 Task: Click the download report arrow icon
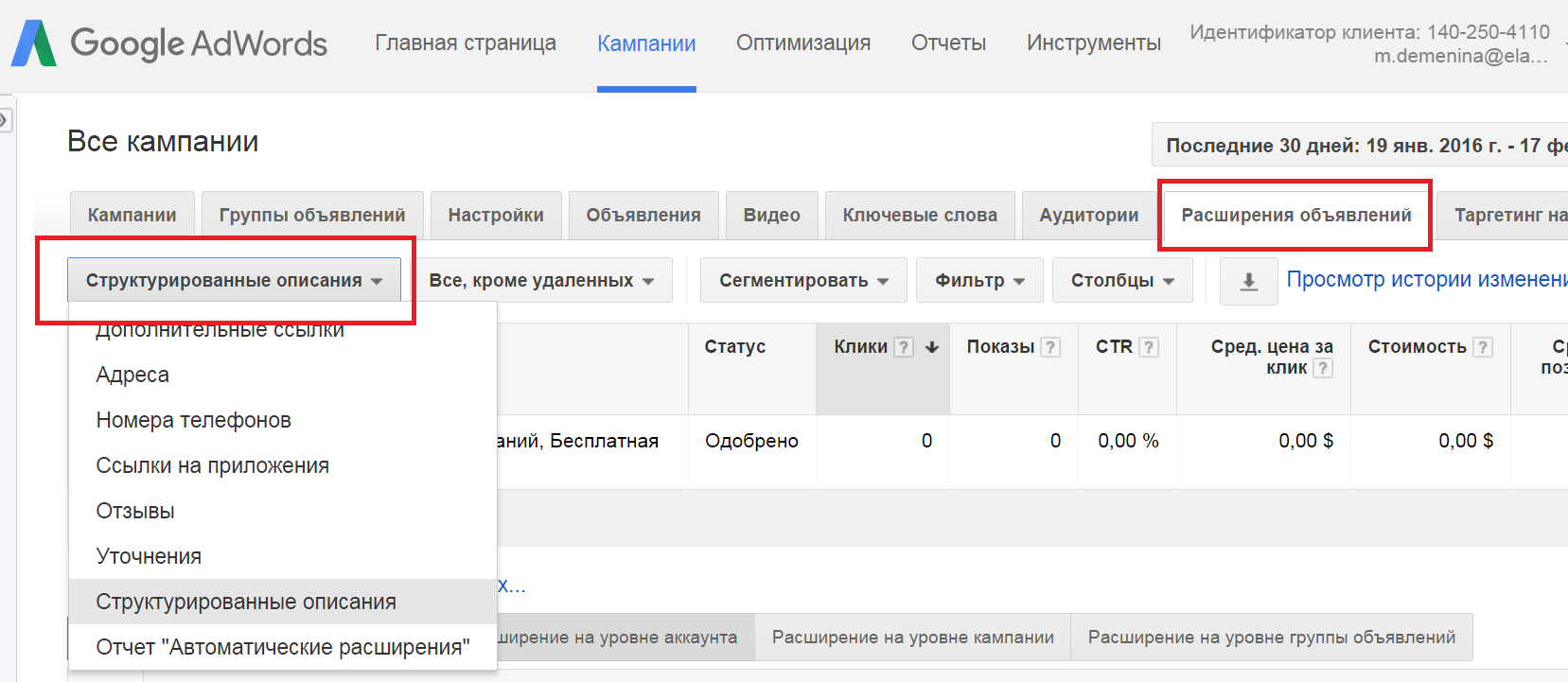pos(1248,281)
